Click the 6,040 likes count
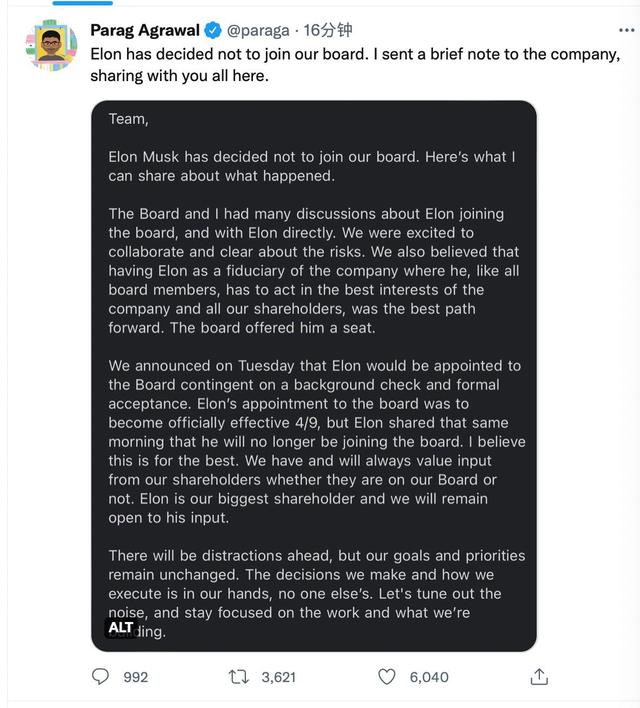 (429, 677)
